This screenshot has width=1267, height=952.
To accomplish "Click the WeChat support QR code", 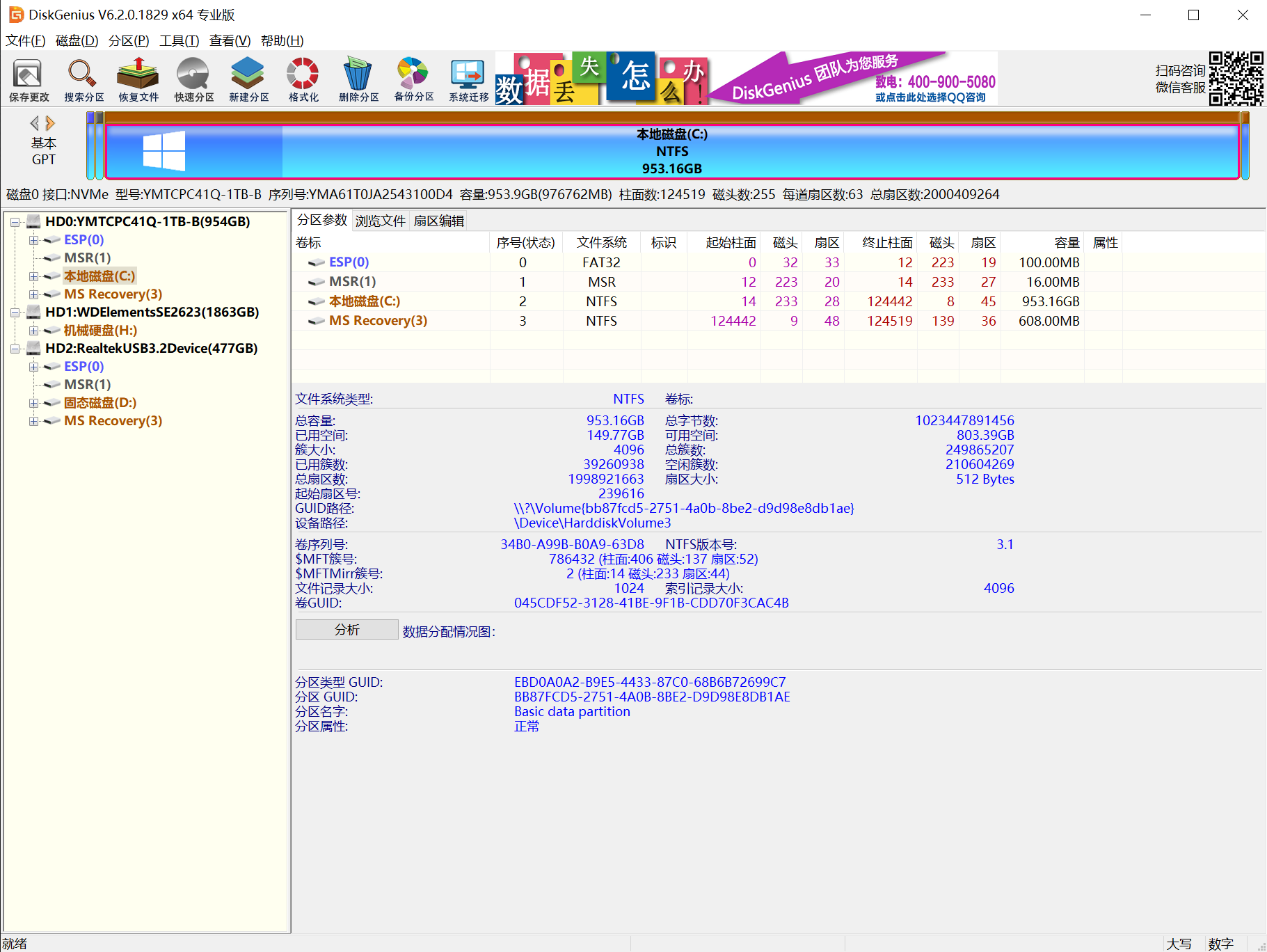I will (1236, 78).
